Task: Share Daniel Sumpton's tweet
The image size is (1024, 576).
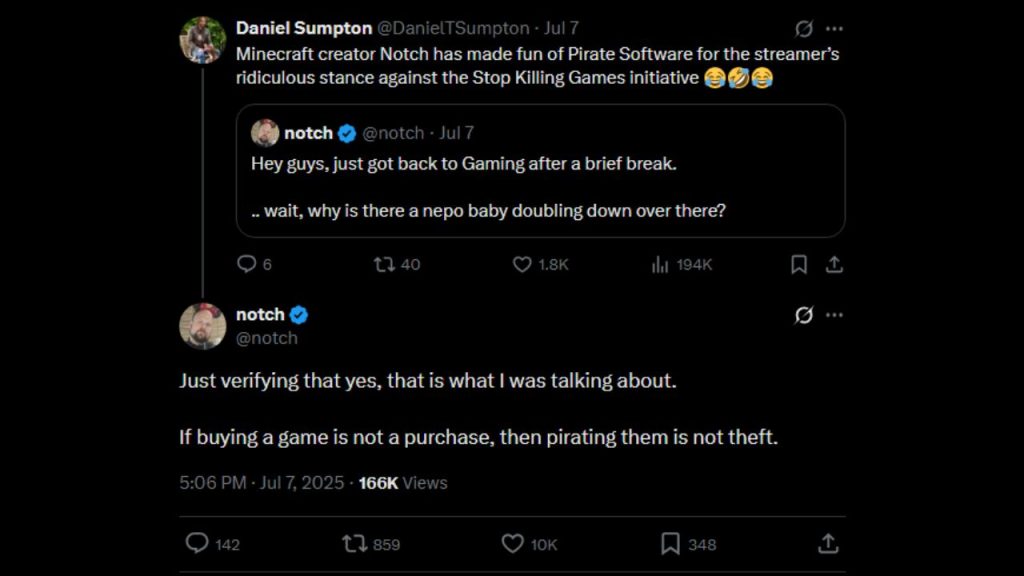Action: [834, 264]
